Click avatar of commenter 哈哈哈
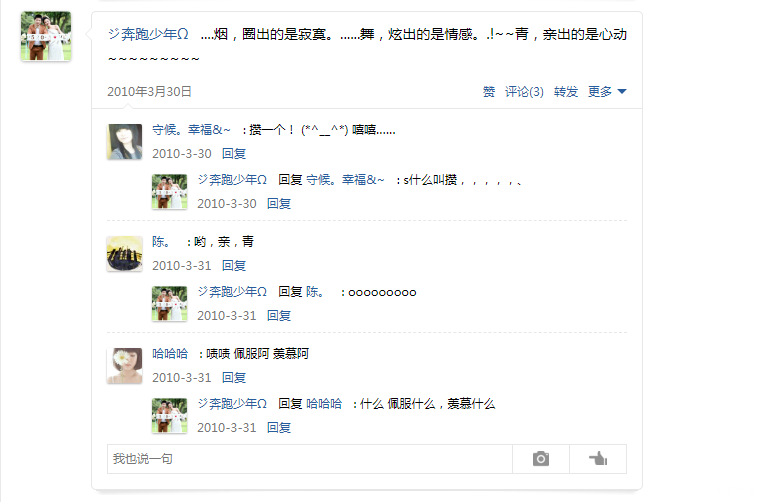Screen dimensions: 763x502 (125, 365)
